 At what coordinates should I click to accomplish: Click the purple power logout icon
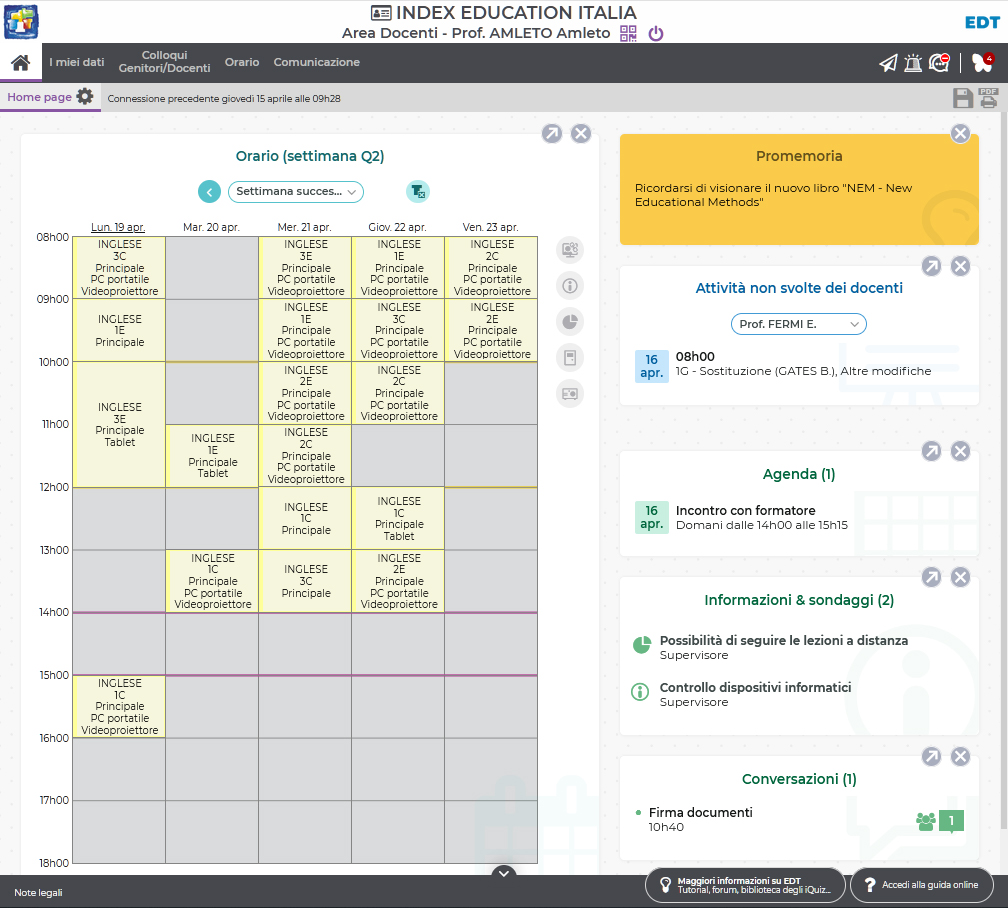pos(656,33)
